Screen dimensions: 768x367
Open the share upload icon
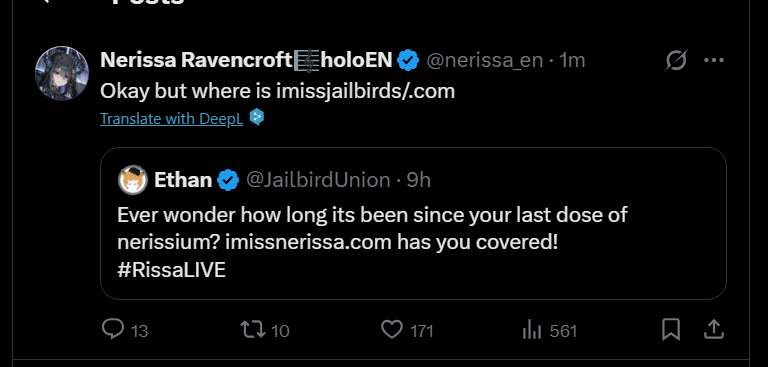pyautogui.click(x=714, y=329)
